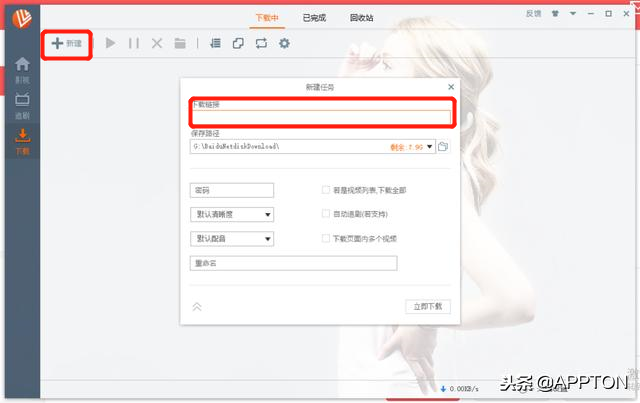The image size is (640, 403).
Task: Open settings with the gear toolbar icon
Action: [x=284, y=43]
